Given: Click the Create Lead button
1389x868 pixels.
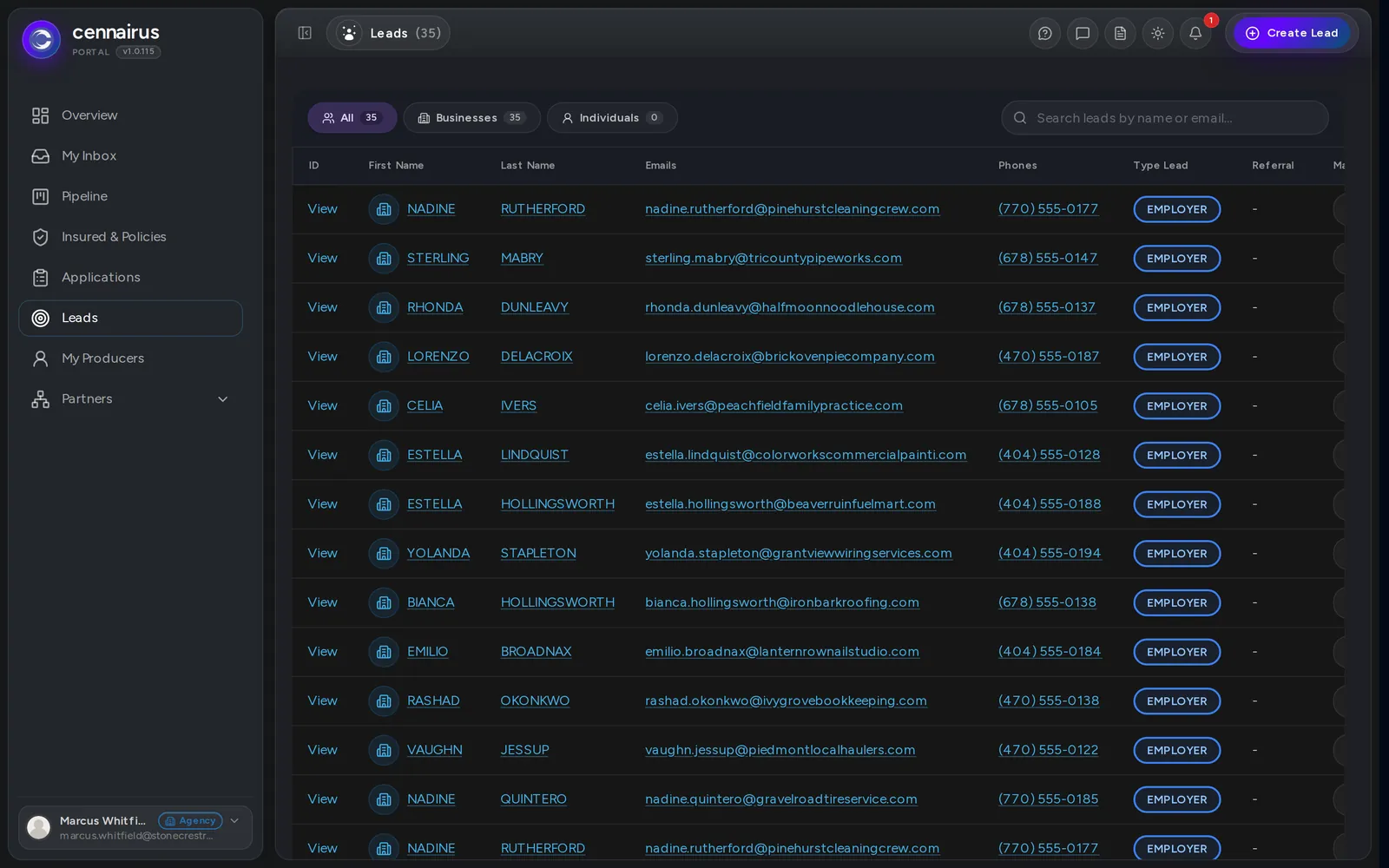Looking at the screenshot, I should pyautogui.click(x=1292, y=33).
